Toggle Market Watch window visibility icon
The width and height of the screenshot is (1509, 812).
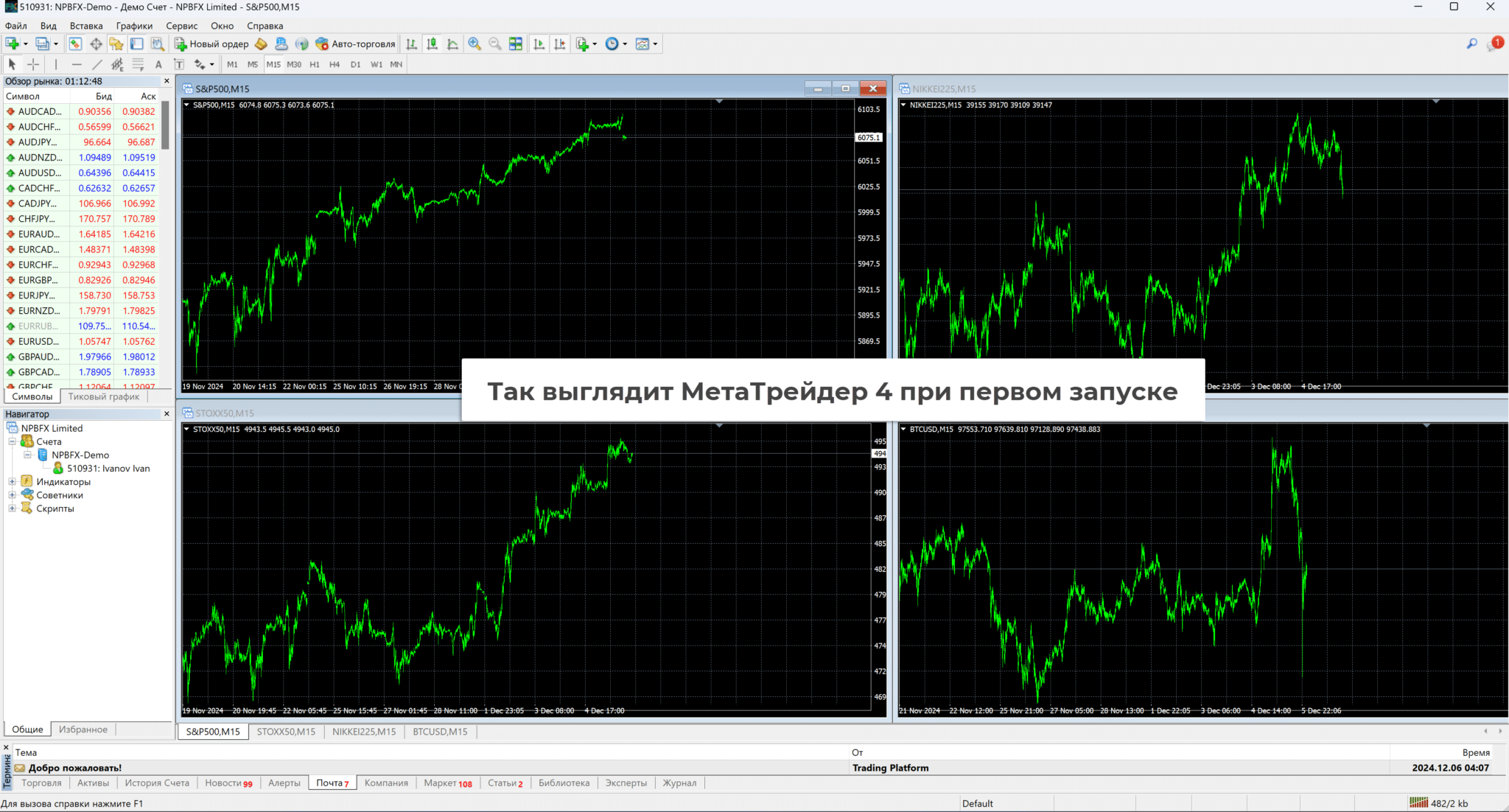point(75,44)
